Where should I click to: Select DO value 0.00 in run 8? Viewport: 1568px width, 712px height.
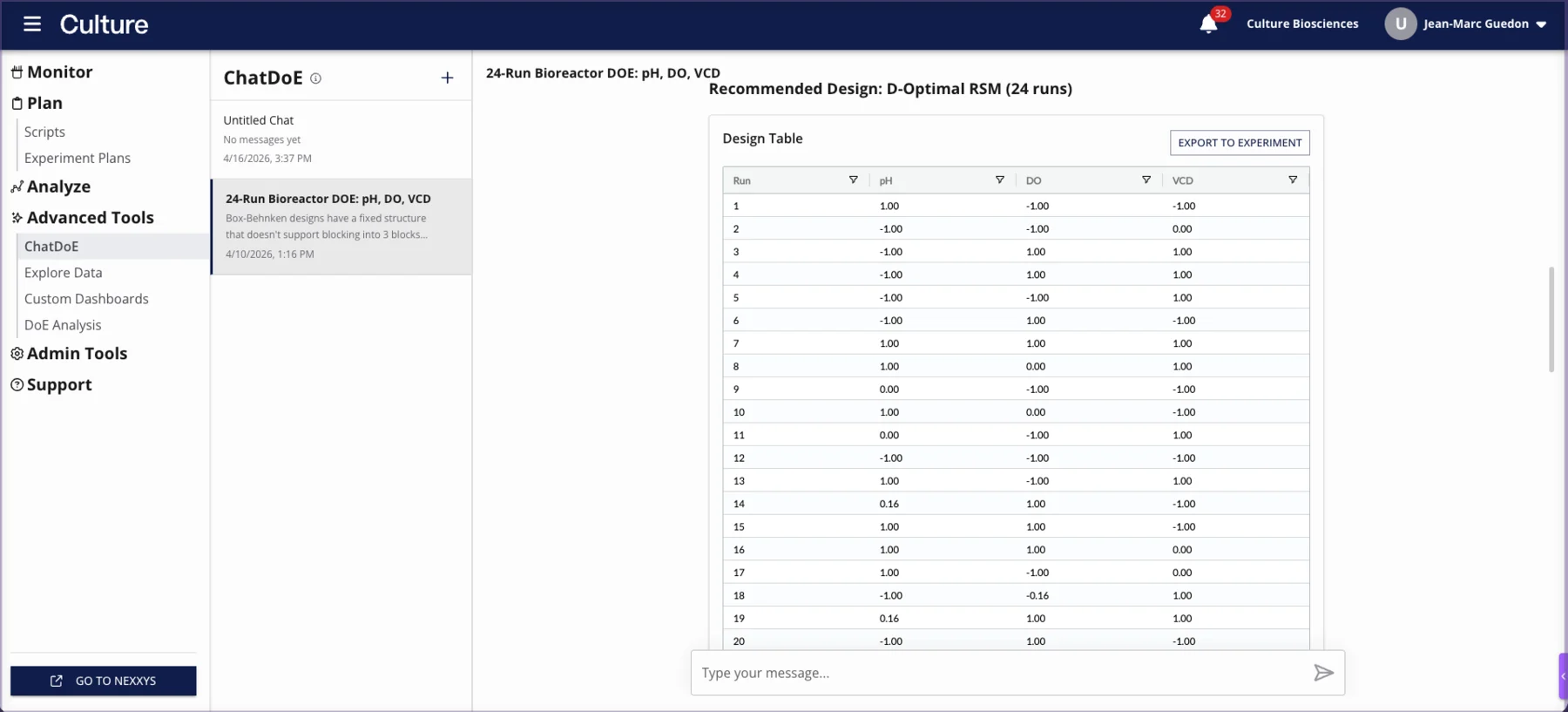pos(1035,367)
